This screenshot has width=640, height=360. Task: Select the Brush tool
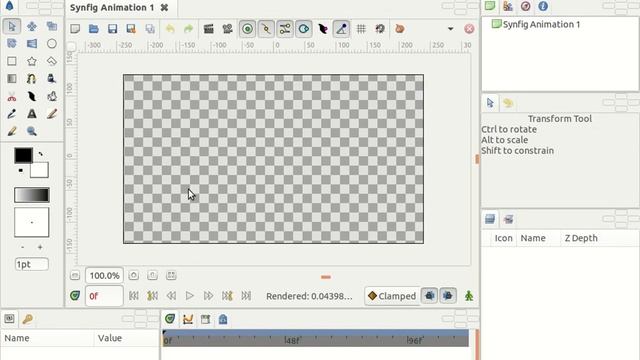tap(12, 131)
